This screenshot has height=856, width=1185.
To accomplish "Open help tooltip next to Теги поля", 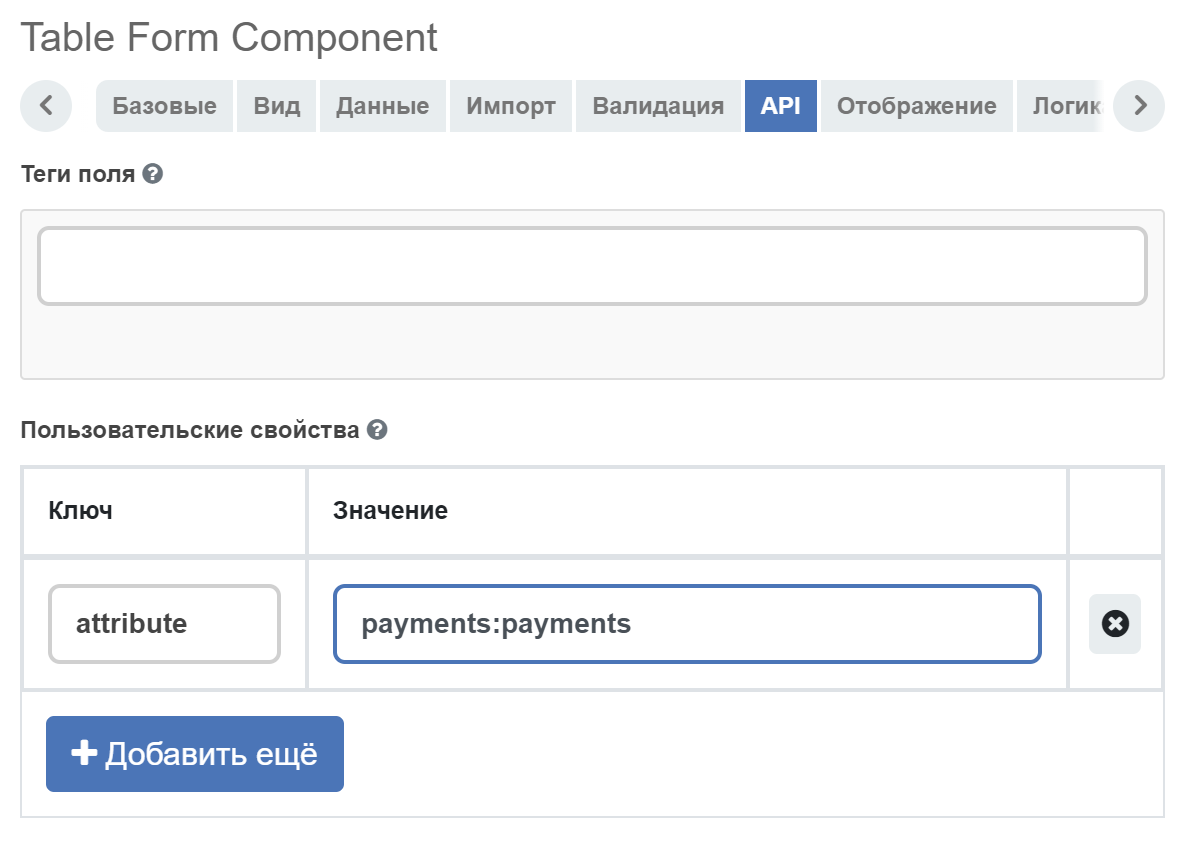I will (153, 174).
